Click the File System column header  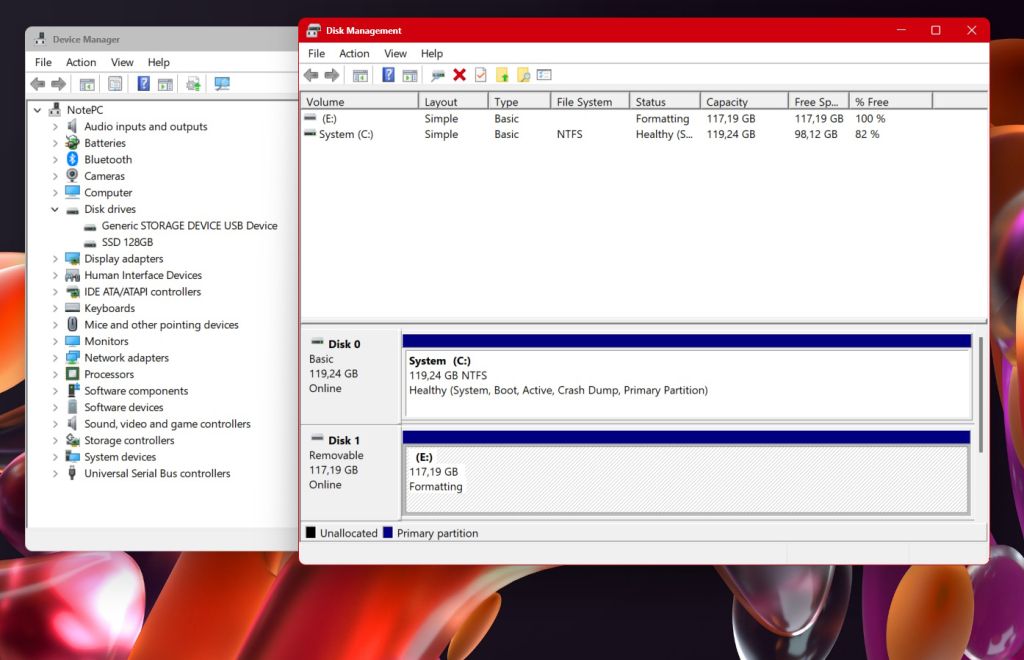589,102
